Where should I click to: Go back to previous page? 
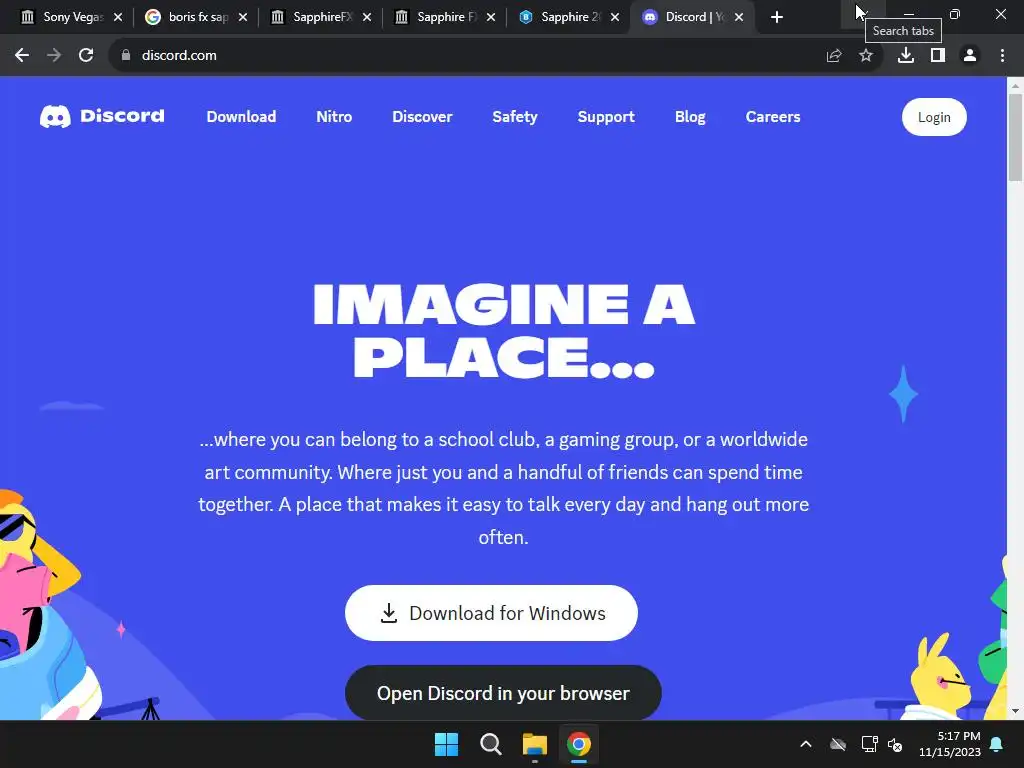click(22, 56)
